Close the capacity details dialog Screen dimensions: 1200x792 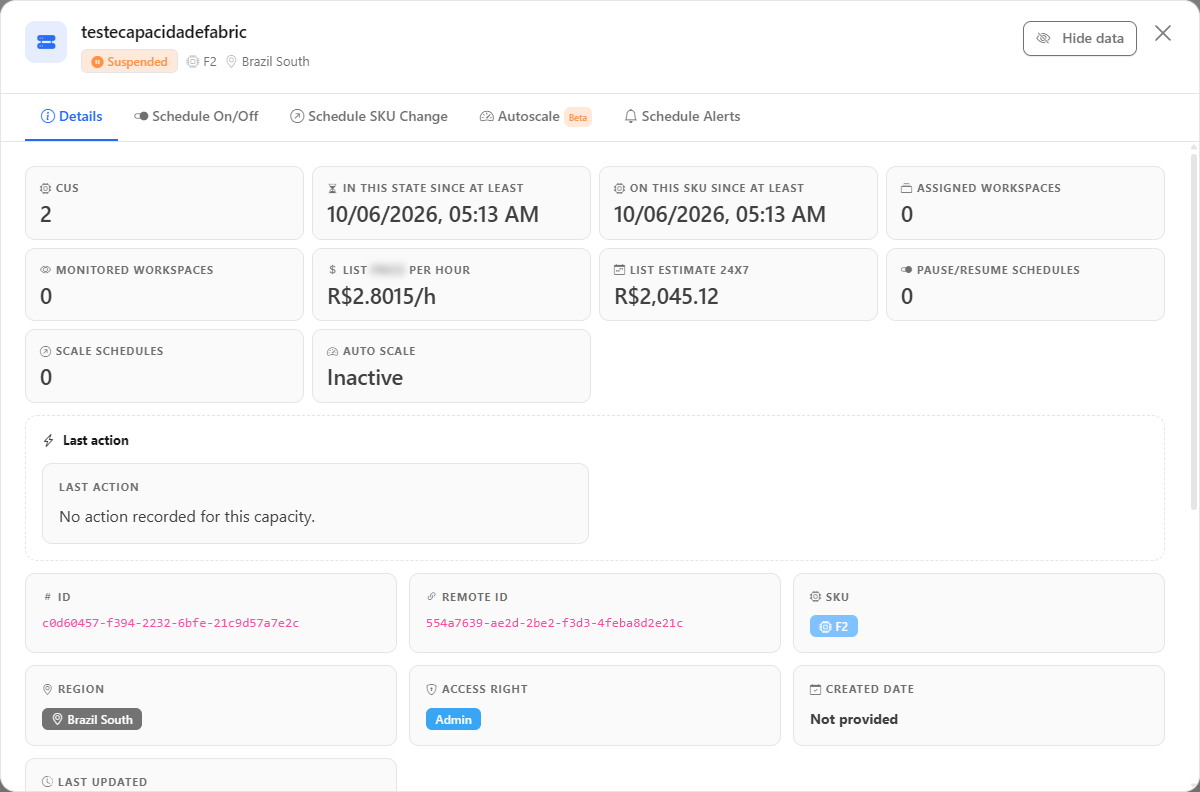1163,33
